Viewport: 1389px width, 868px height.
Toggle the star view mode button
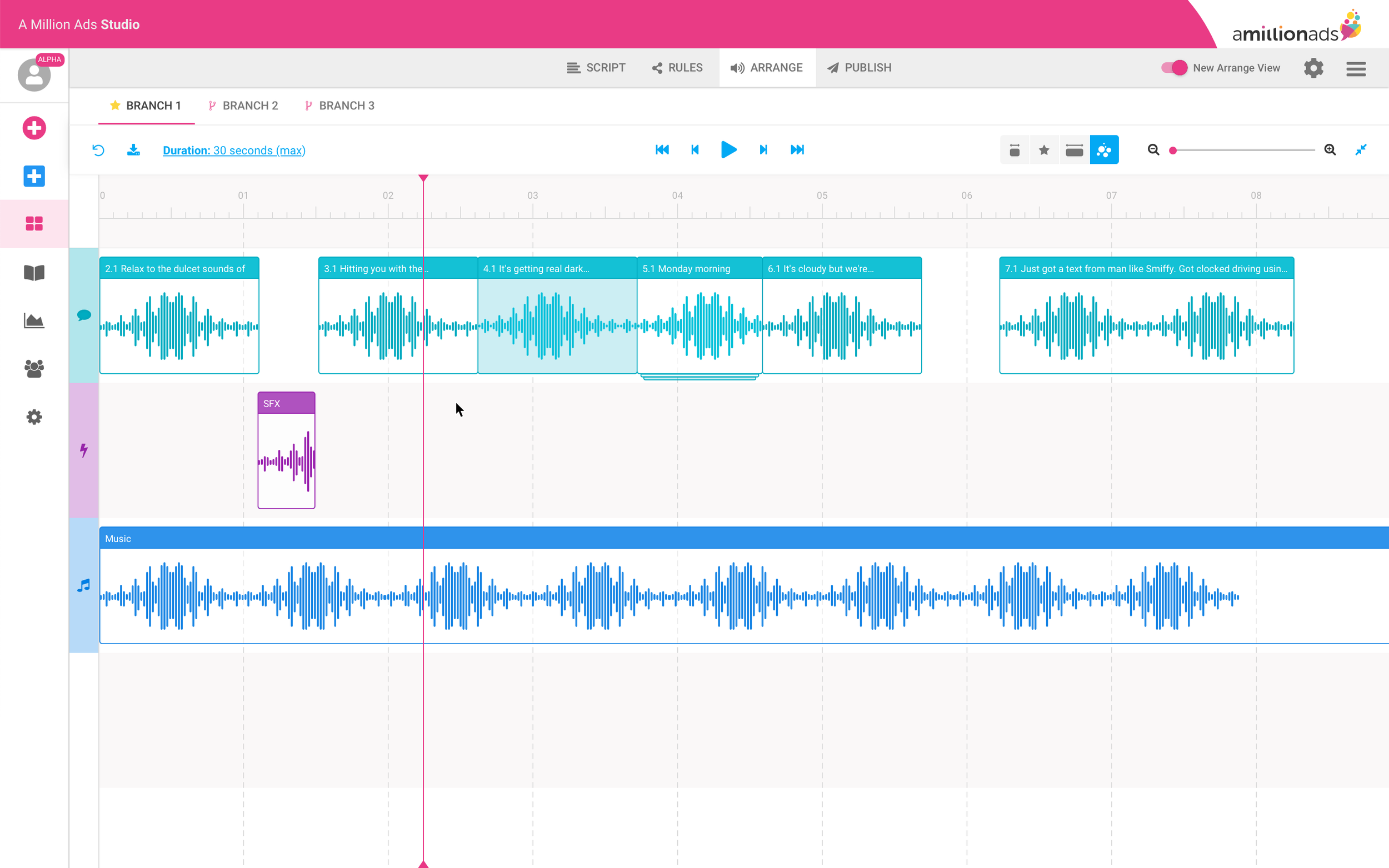pyautogui.click(x=1044, y=150)
